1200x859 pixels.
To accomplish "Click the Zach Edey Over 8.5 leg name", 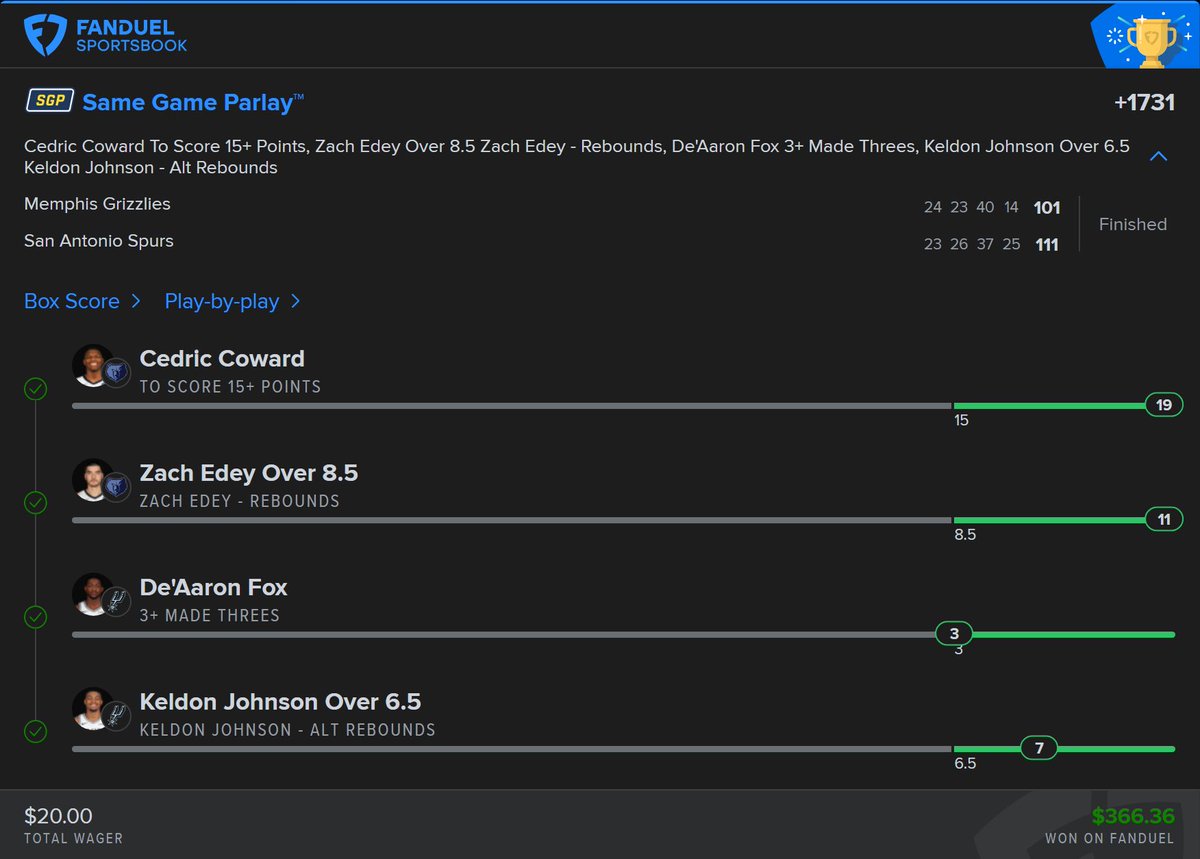I will (248, 473).
